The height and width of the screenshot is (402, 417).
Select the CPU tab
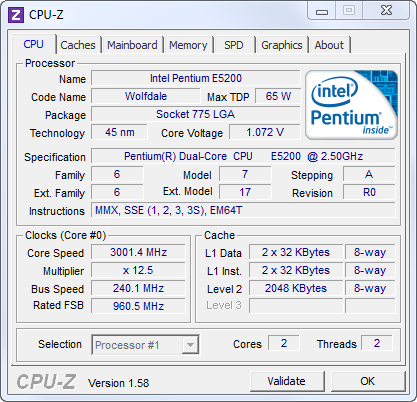point(34,44)
